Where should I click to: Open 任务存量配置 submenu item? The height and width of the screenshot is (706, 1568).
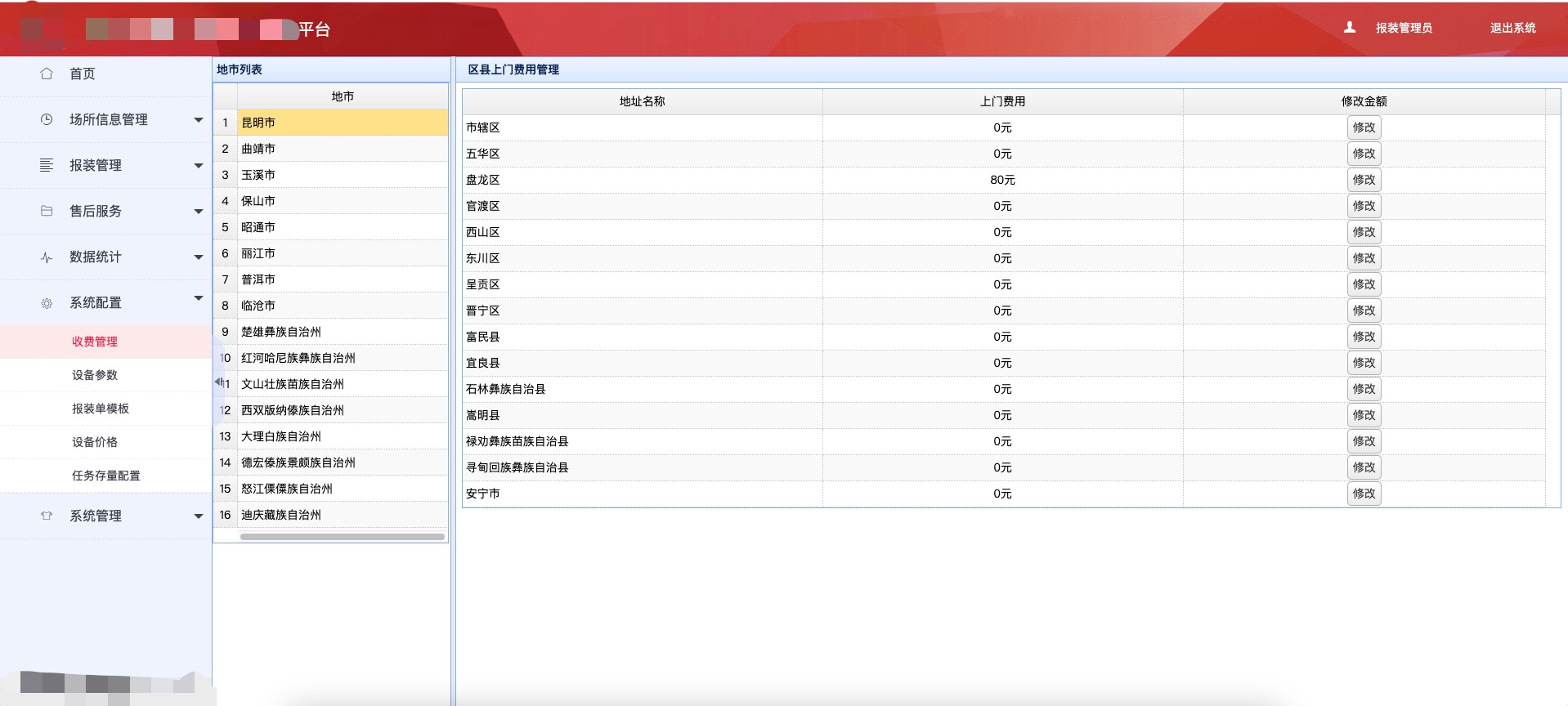point(106,476)
